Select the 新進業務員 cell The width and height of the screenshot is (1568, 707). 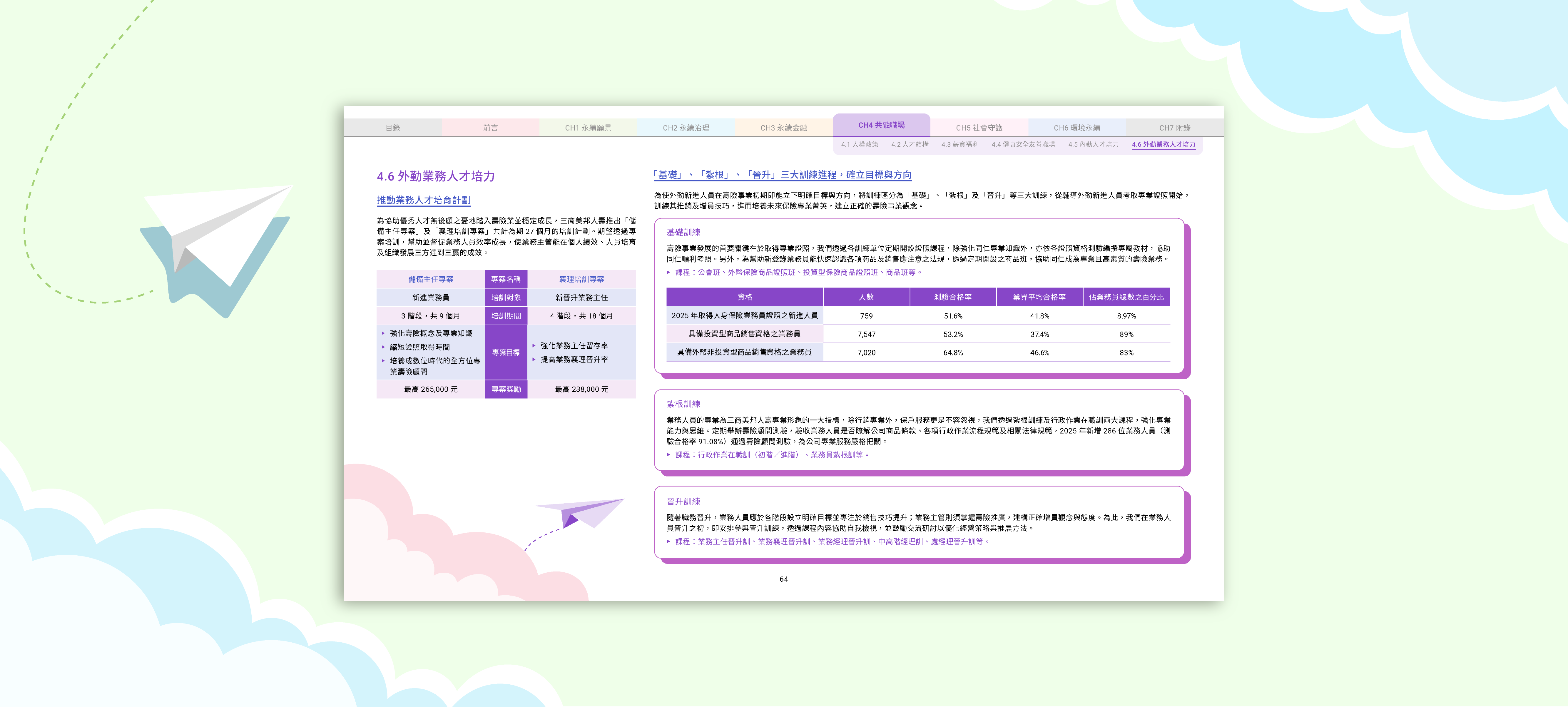pyautogui.click(x=431, y=298)
